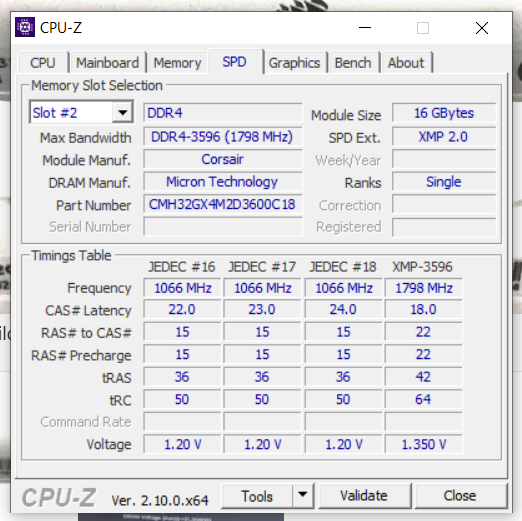Click the empty Correction field
Screen dimensions: 522x521
point(444,204)
